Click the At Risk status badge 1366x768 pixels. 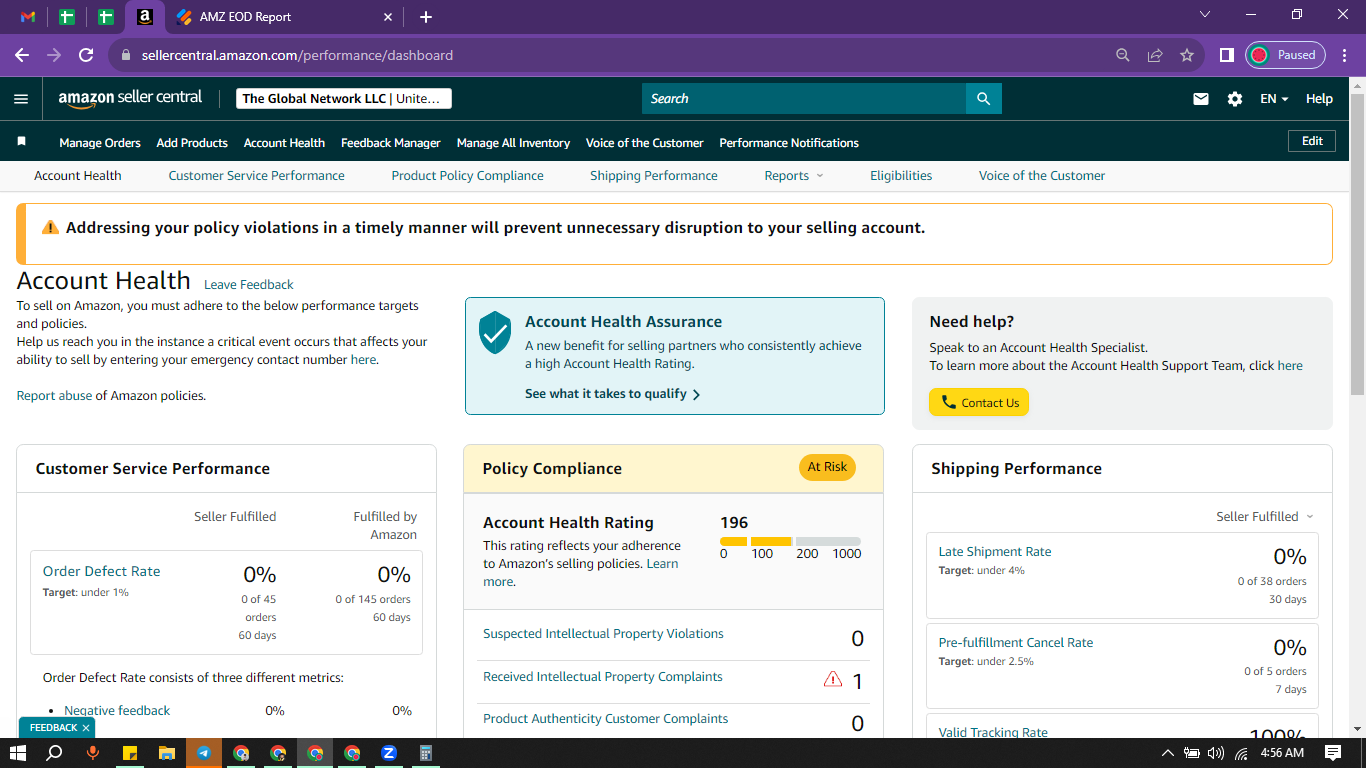tap(827, 467)
